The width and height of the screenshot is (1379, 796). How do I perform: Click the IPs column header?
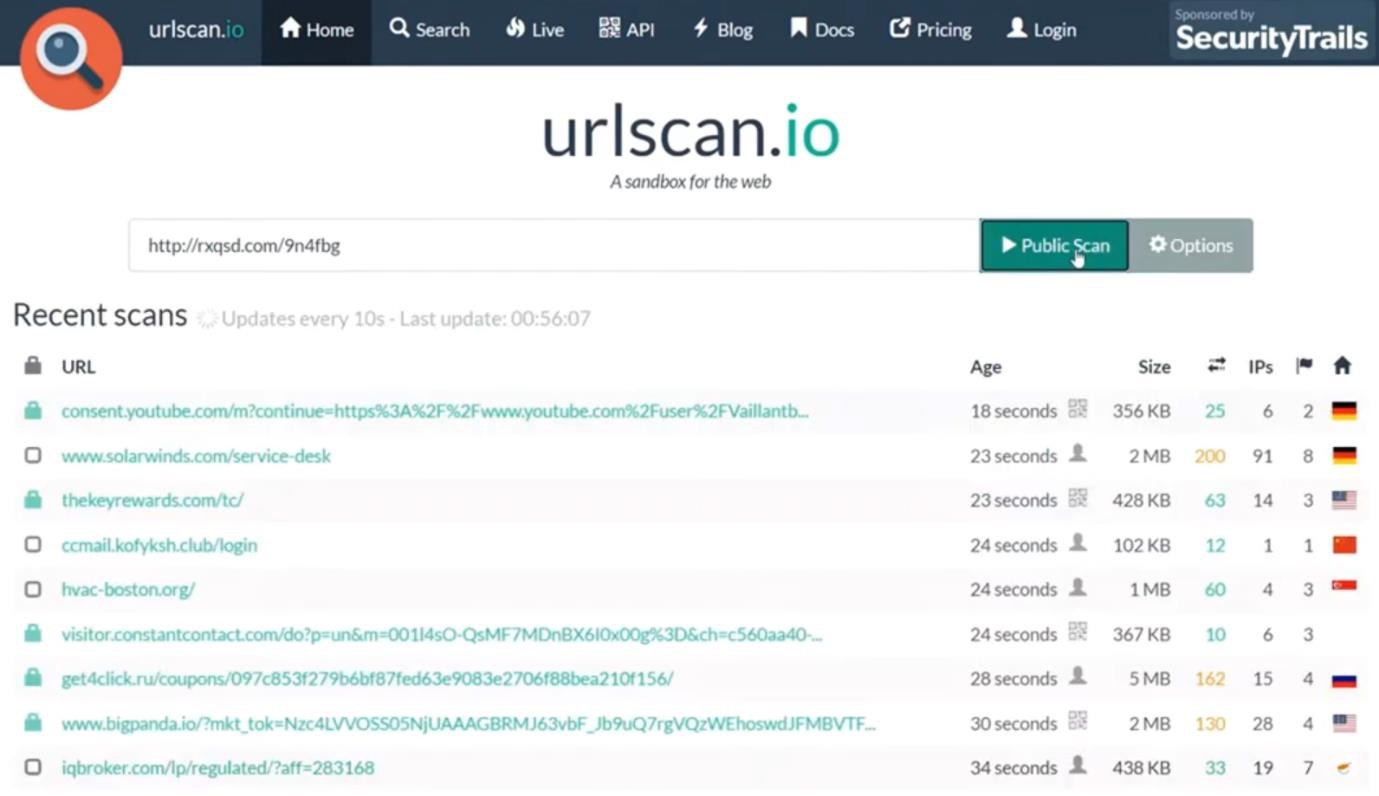1260,367
